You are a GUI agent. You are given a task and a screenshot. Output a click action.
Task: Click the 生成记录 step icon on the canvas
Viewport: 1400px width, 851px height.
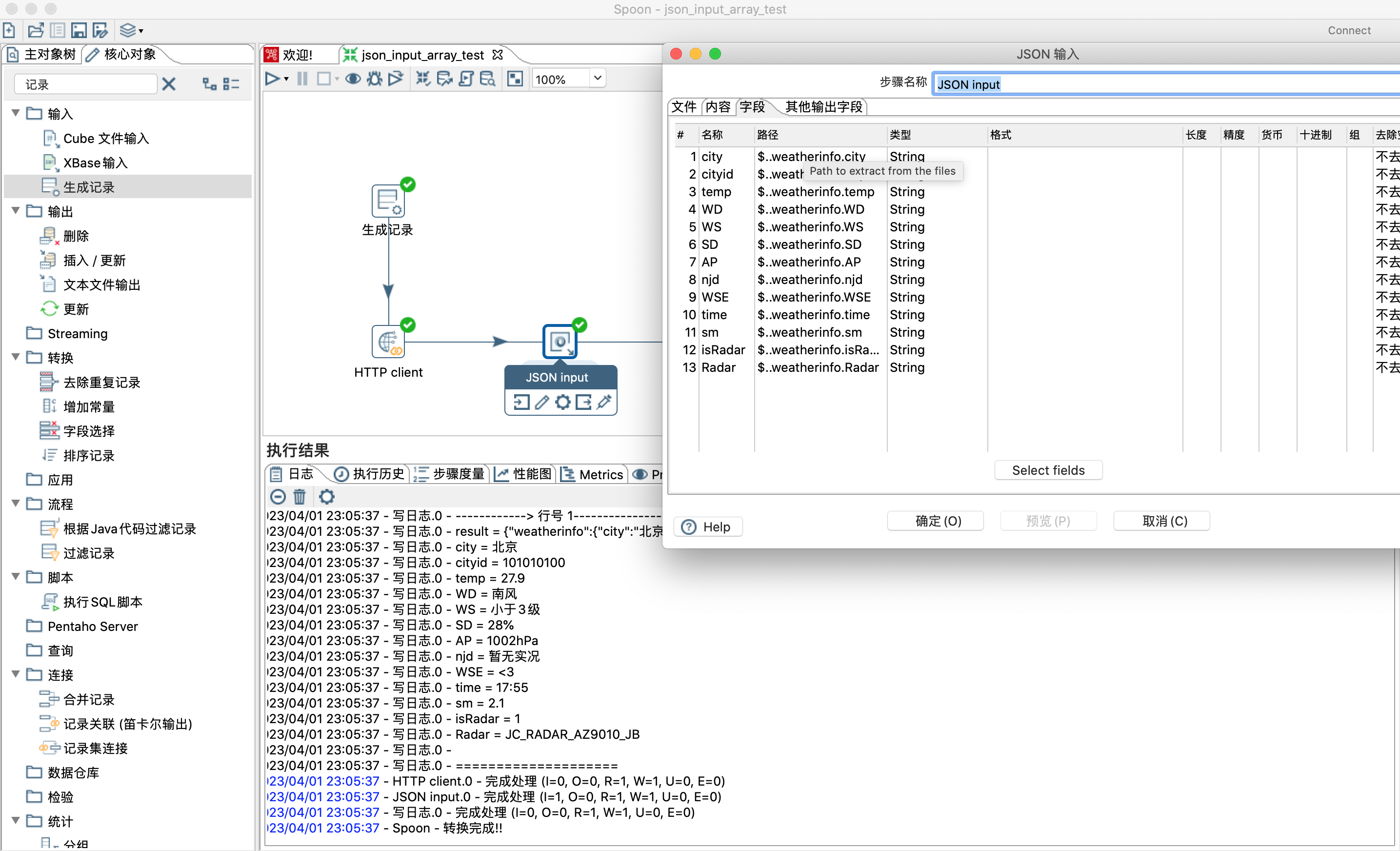[x=388, y=201]
